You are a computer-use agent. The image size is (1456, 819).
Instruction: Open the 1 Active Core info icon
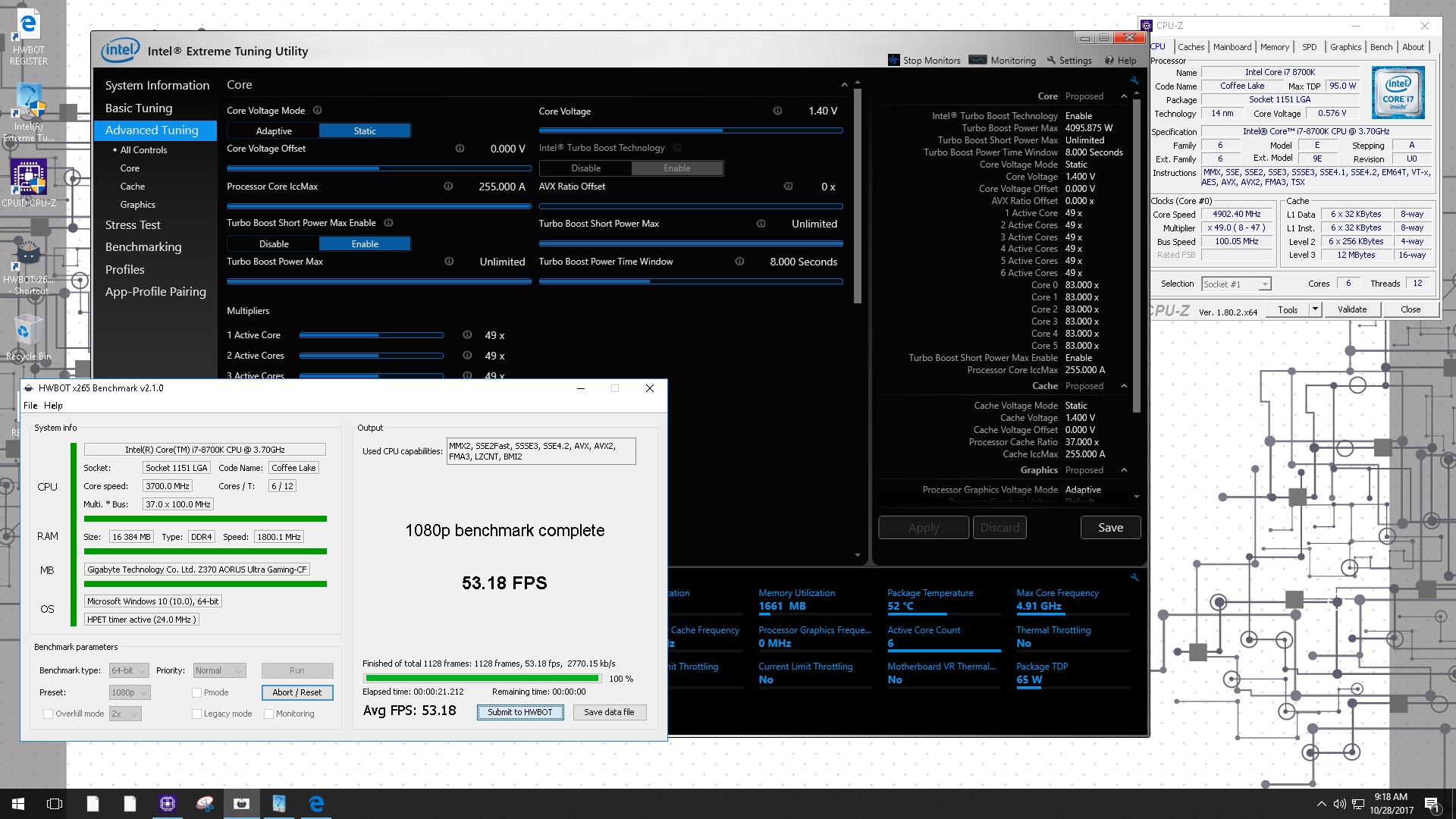tap(467, 334)
